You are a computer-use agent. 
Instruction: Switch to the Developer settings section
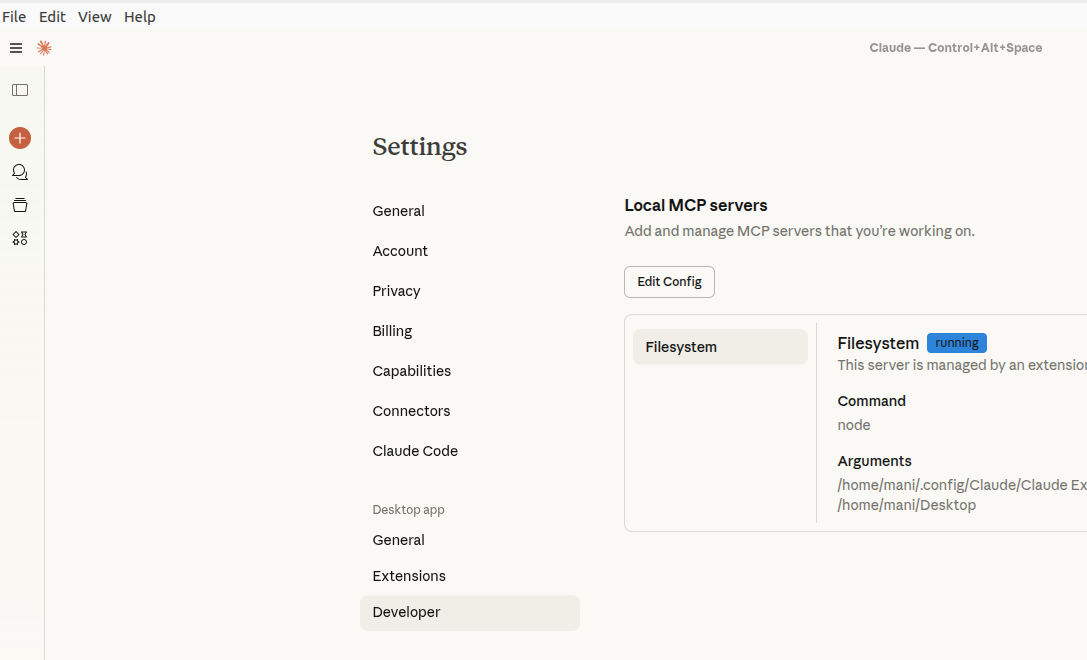(406, 612)
